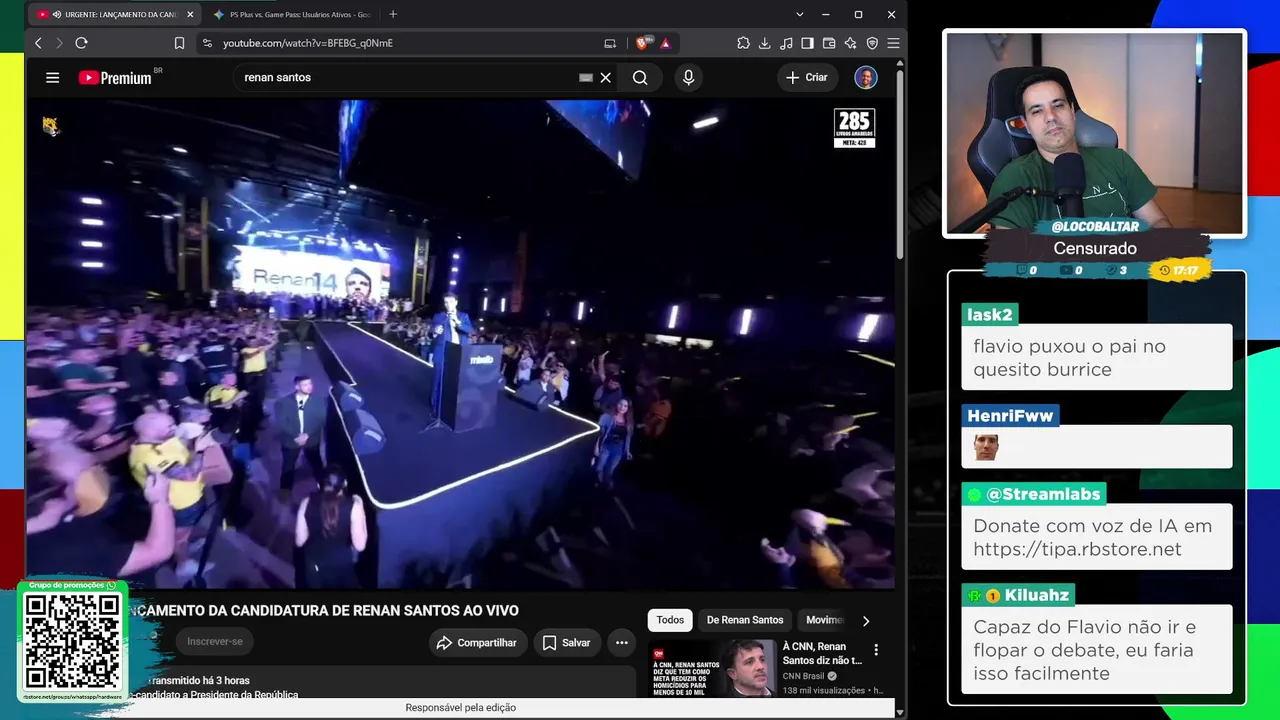Switch to the 'URGENTE: LANÇAMENTO DA CAN' tab

(x=115, y=15)
